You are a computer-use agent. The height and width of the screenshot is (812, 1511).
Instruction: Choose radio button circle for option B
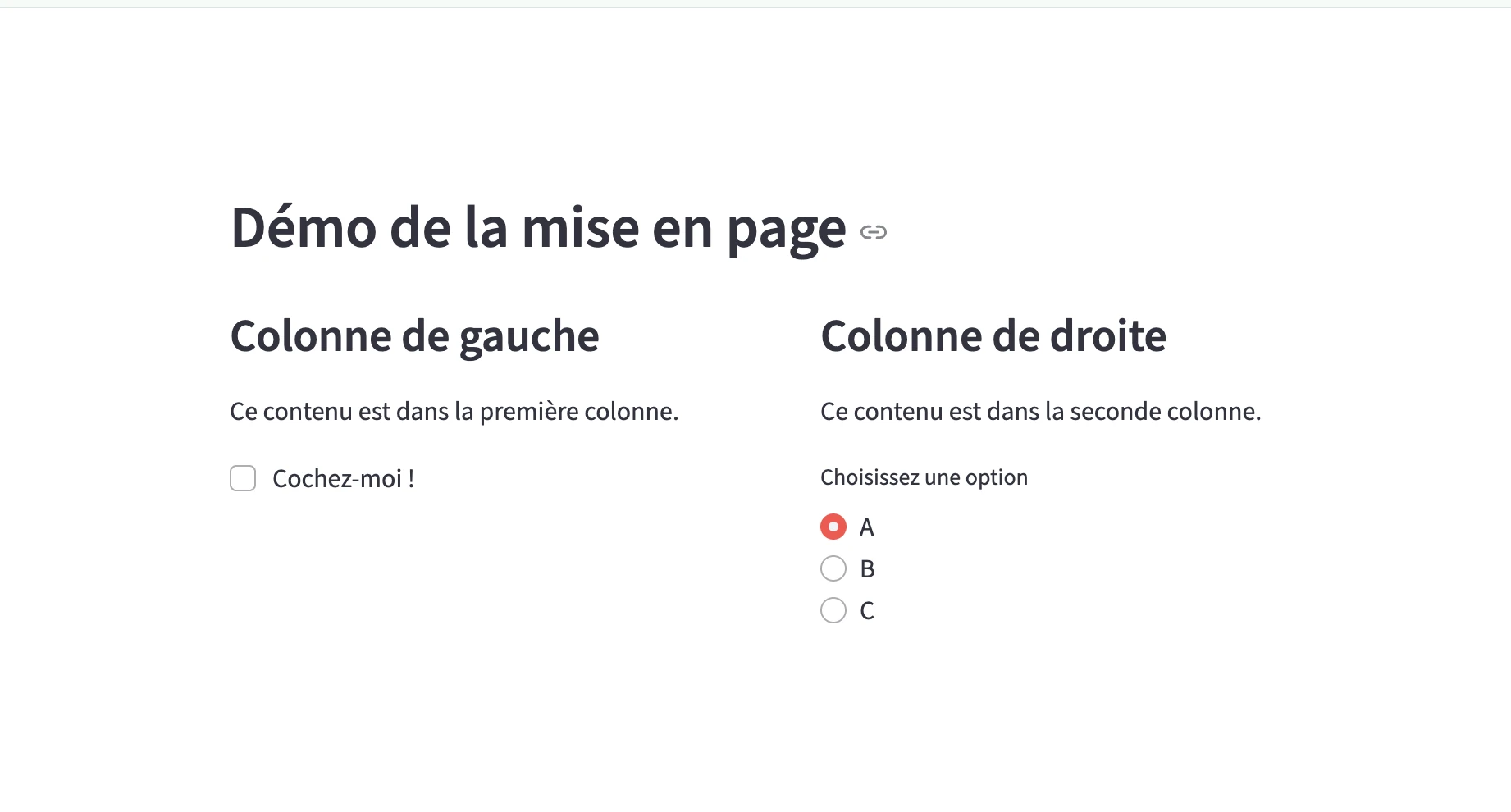click(833, 568)
